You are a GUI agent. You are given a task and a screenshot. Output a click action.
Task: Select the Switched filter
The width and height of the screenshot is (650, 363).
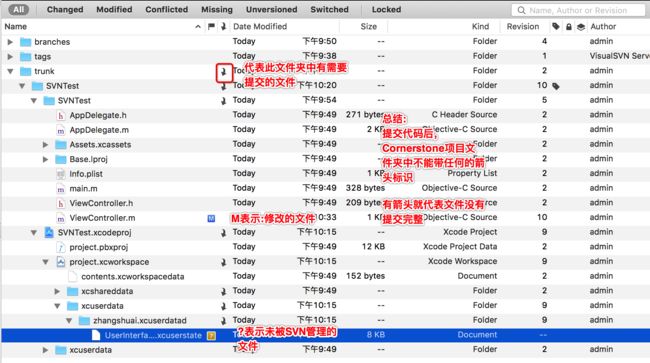329,9
